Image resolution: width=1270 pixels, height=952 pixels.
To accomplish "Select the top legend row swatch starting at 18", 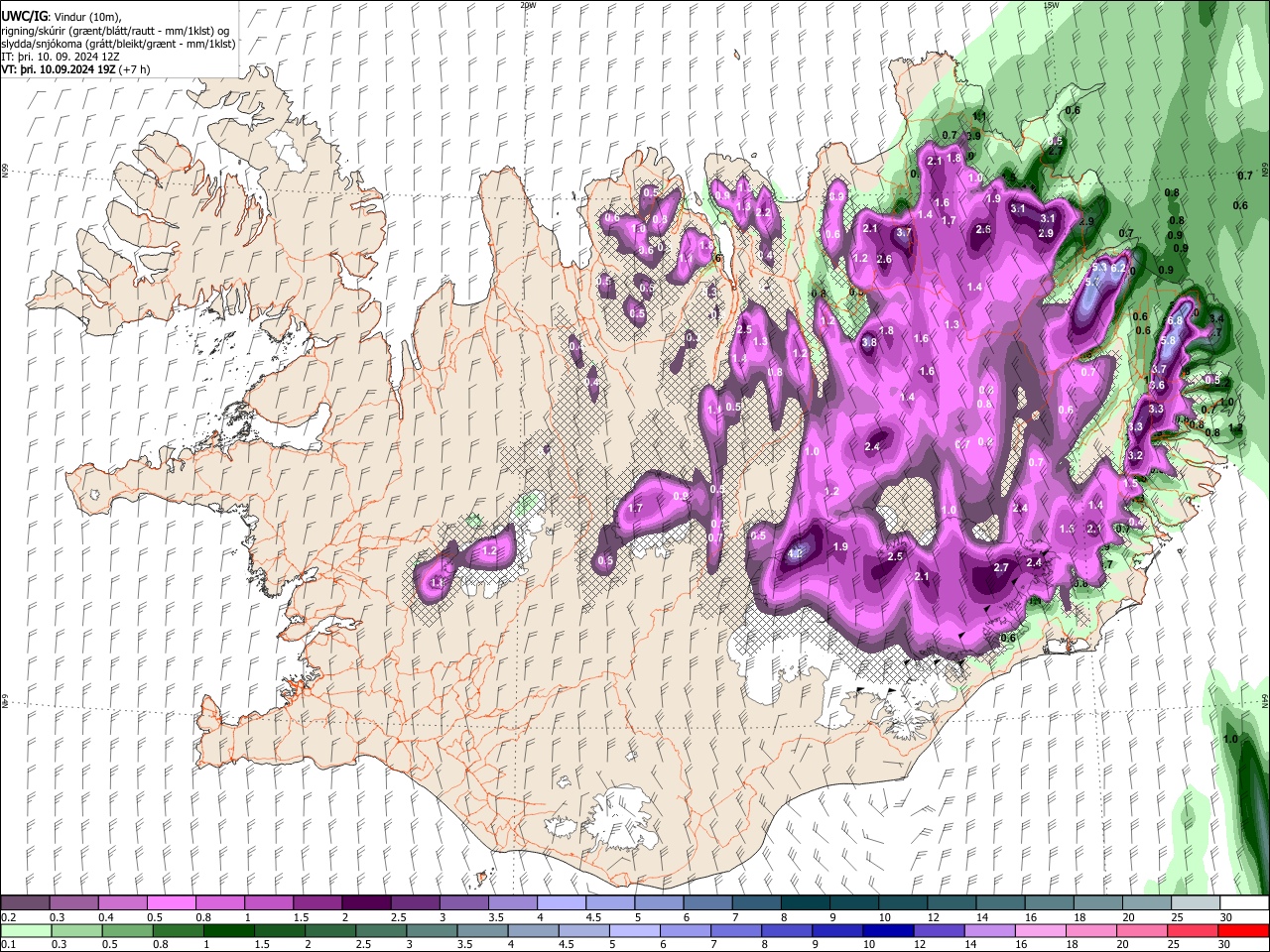I will pyautogui.click(x=1096, y=903).
